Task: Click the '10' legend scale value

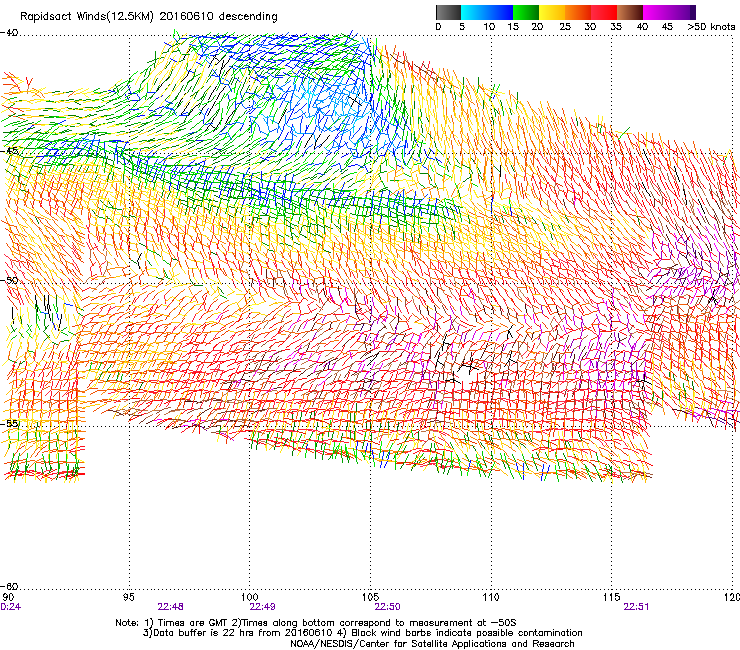Action: (x=489, y=27)
